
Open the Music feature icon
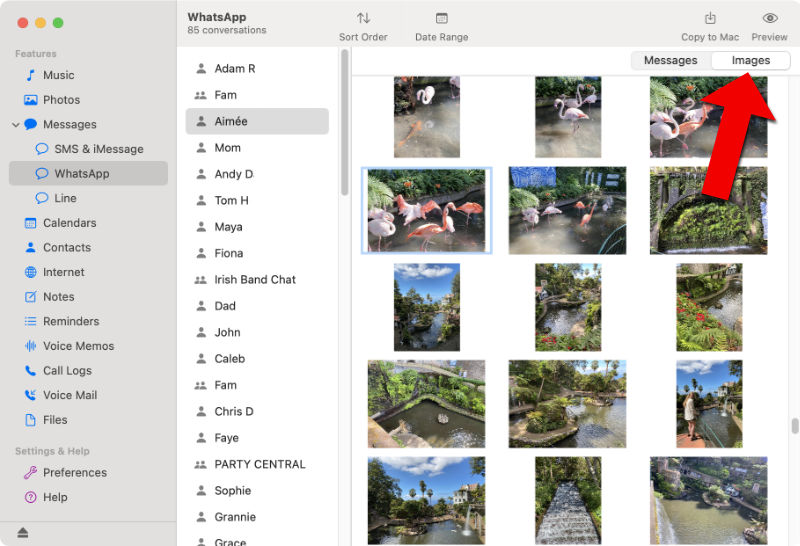point(31,75)
